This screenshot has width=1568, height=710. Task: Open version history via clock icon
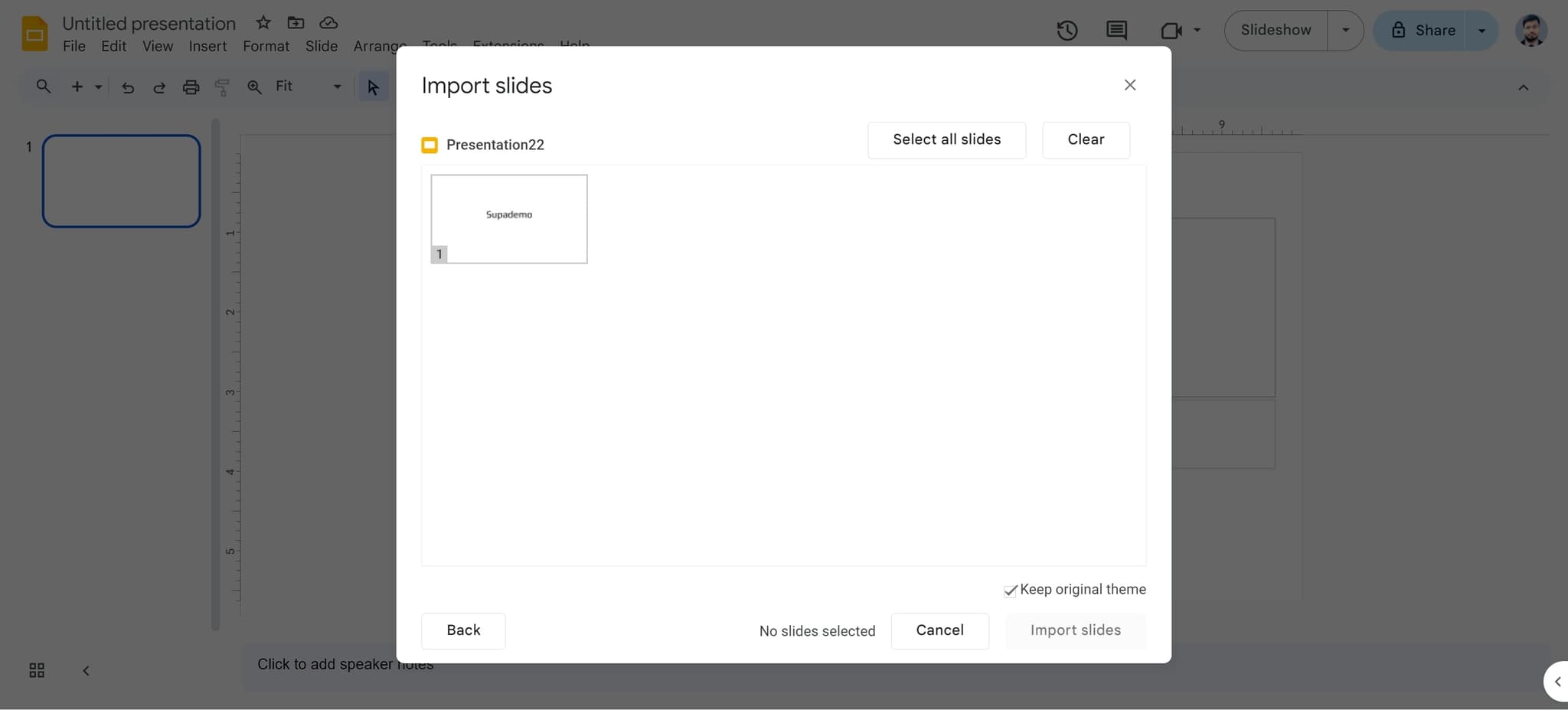(x=1067, y=31)
